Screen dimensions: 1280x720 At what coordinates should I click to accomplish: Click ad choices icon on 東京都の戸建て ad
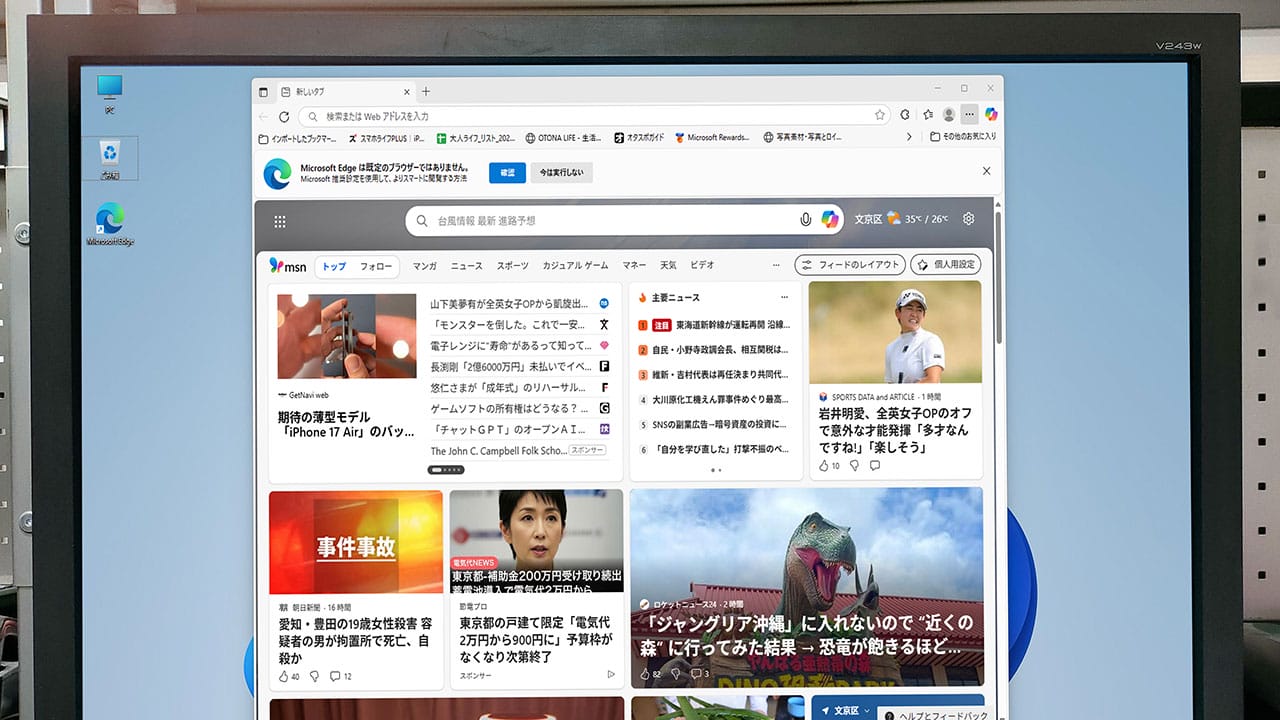(x=611, y=675)
